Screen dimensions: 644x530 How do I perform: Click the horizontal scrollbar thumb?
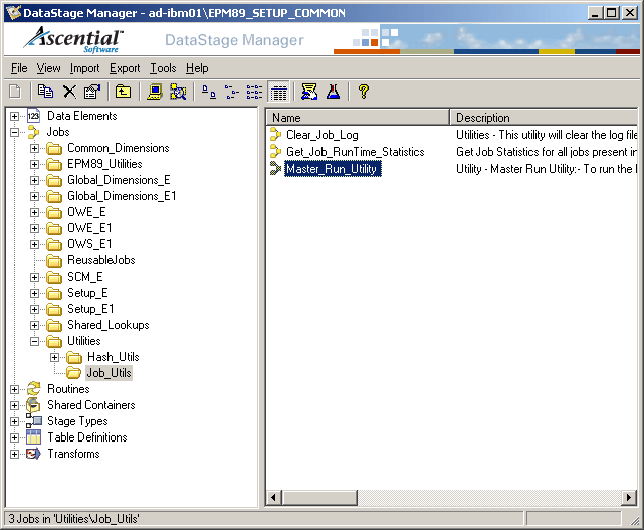tap(320, 498)
